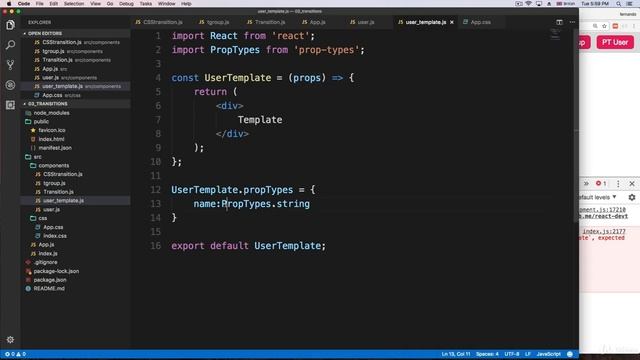Open the Debug menu in menu bar
The image size is (640, 360).
(x=126, y=3)
